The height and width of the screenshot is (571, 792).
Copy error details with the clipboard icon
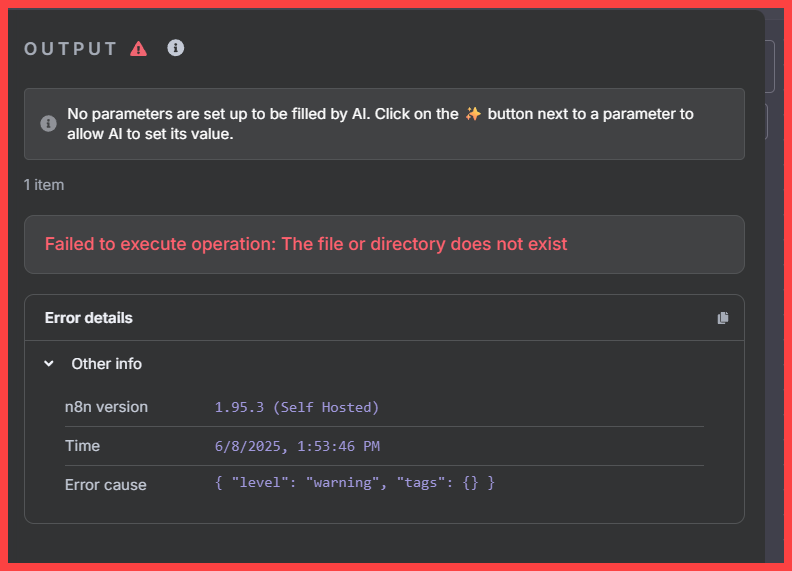pyautogui.click(x=723, y=318)
